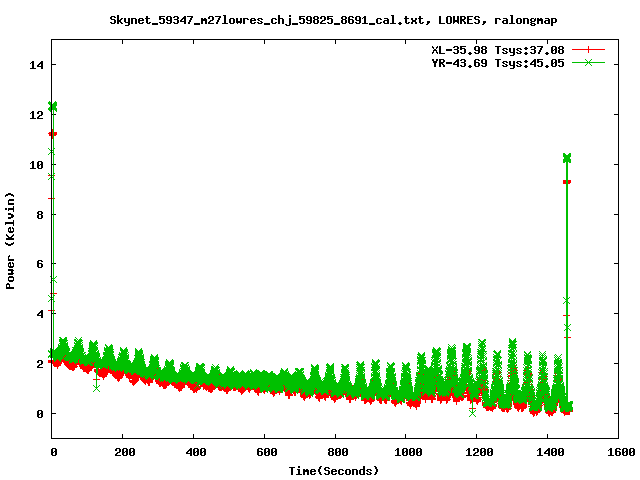Click the red line sample beside XL legend

pyautogui.click(x=588, y=50)
